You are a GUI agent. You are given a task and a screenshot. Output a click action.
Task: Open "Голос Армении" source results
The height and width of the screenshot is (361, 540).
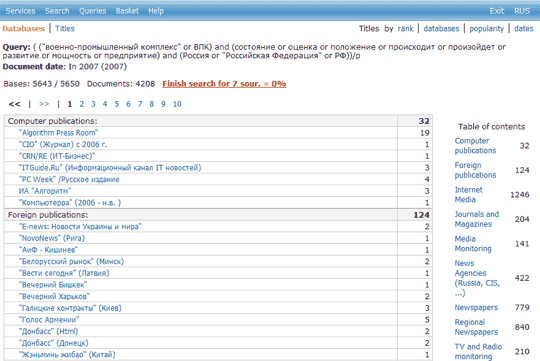click(49, 320)
